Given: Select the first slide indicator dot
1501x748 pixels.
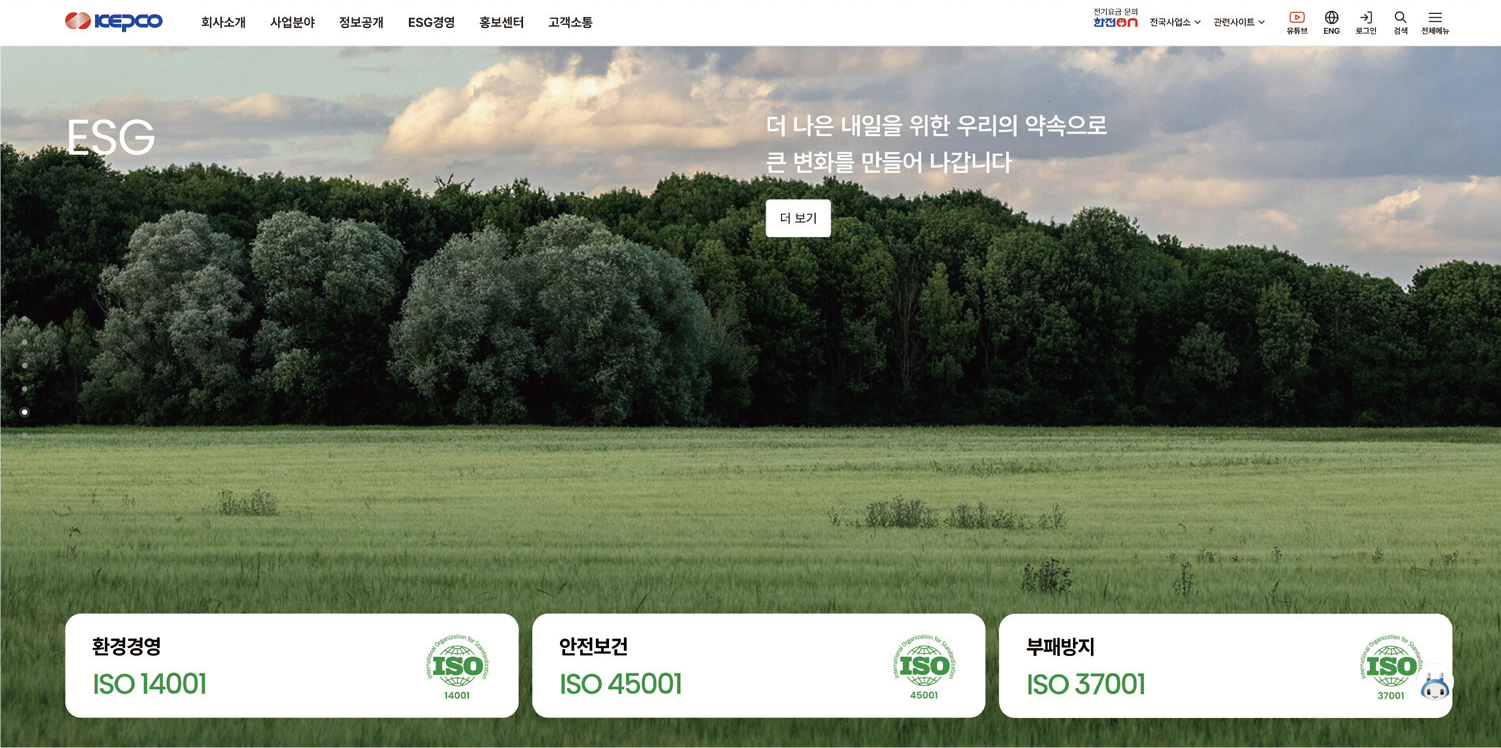Looking at the screenshot, I should click(x=25, y=319).
